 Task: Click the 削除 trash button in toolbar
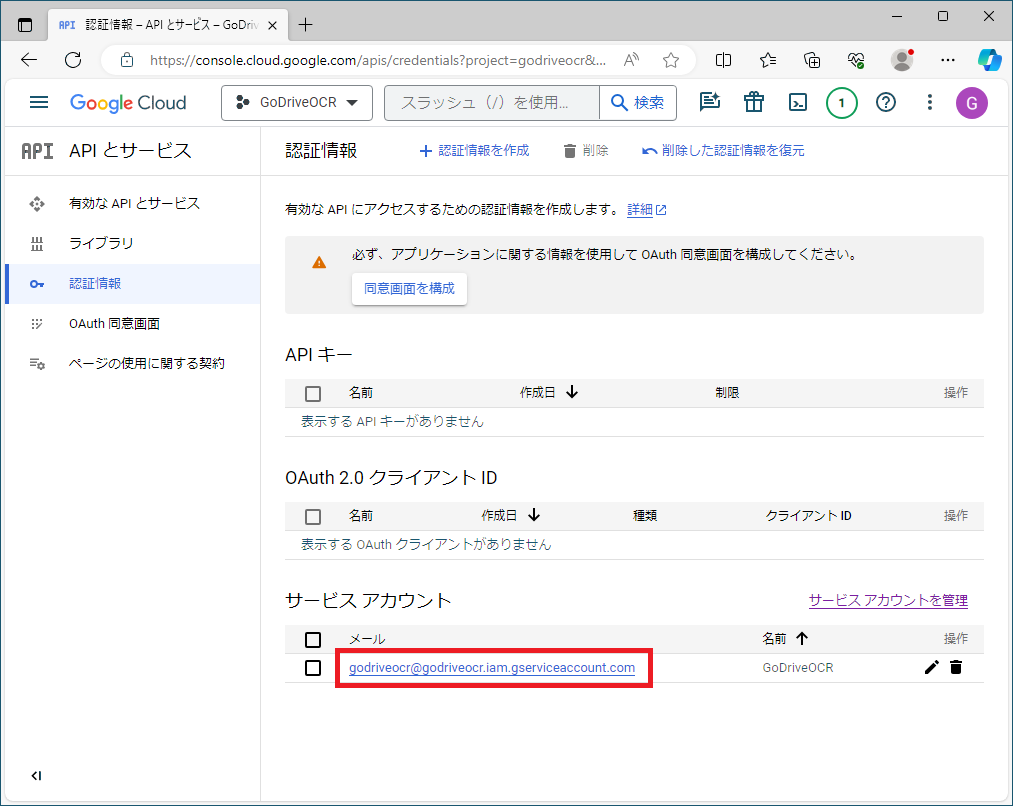[x=586, y=150]
